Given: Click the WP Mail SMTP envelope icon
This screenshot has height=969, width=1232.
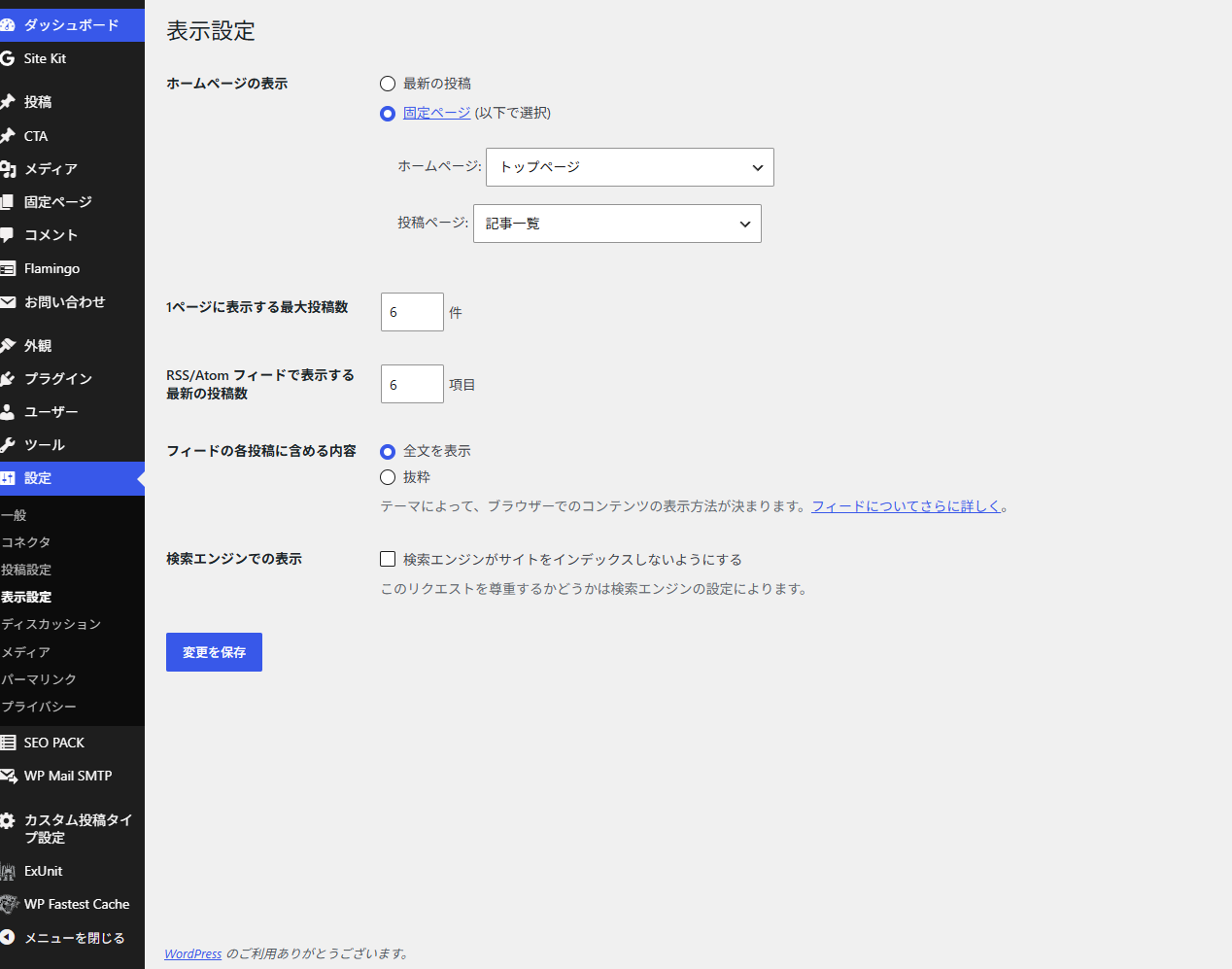Looking at the screenshot, I should 8,776.
